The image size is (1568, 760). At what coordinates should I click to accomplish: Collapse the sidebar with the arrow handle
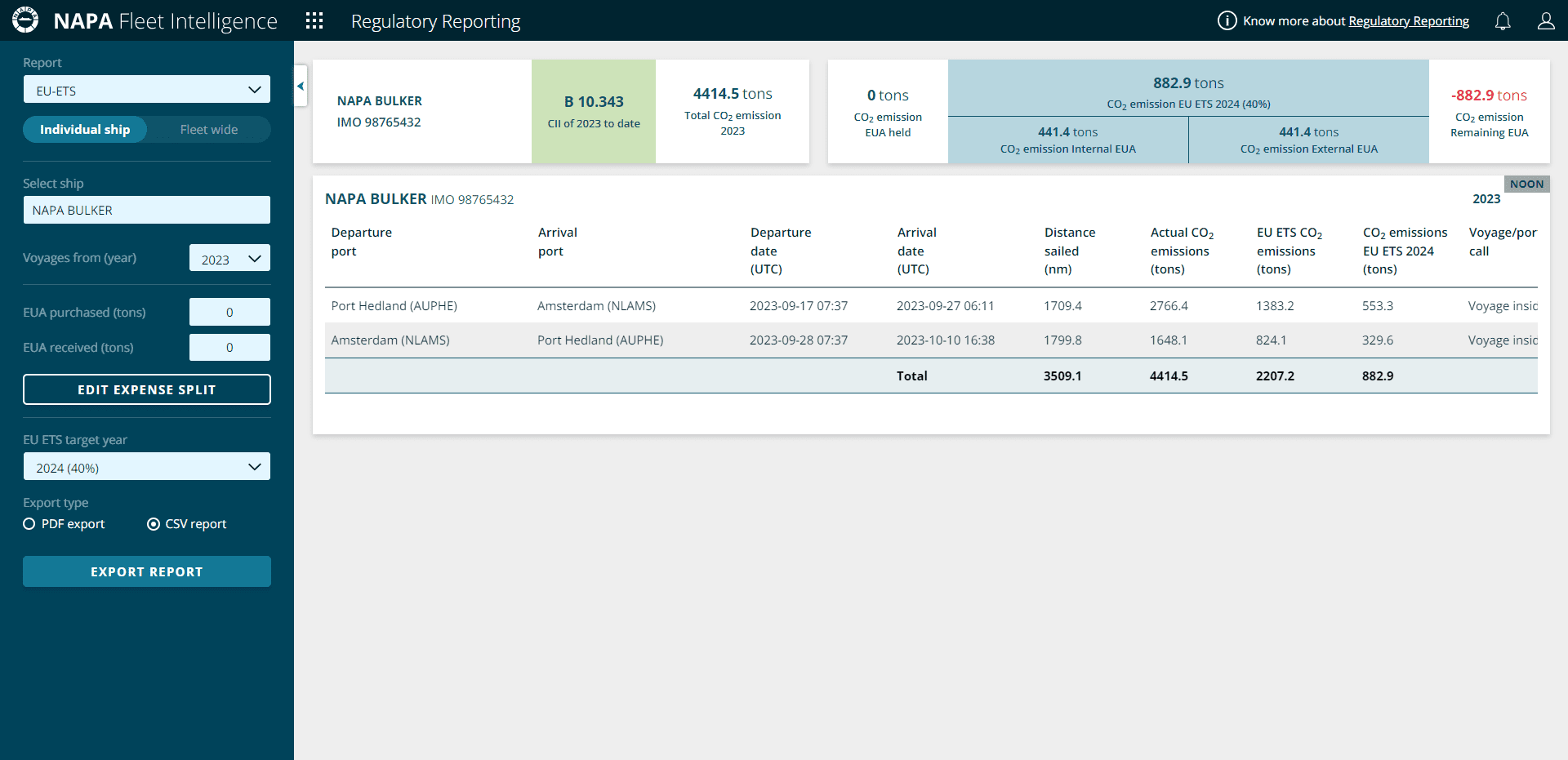301,86
